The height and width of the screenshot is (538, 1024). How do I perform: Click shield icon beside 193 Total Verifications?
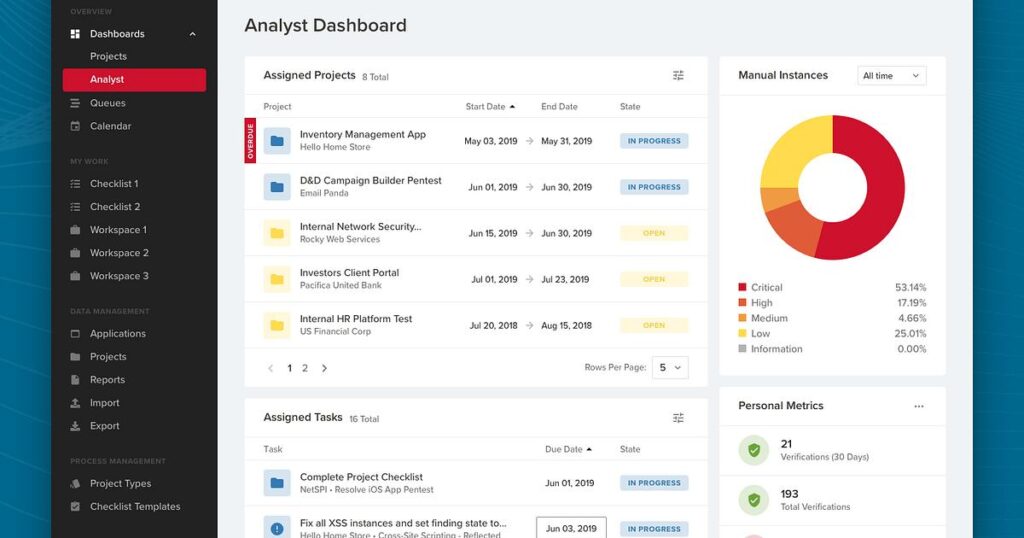coord(754,500)
